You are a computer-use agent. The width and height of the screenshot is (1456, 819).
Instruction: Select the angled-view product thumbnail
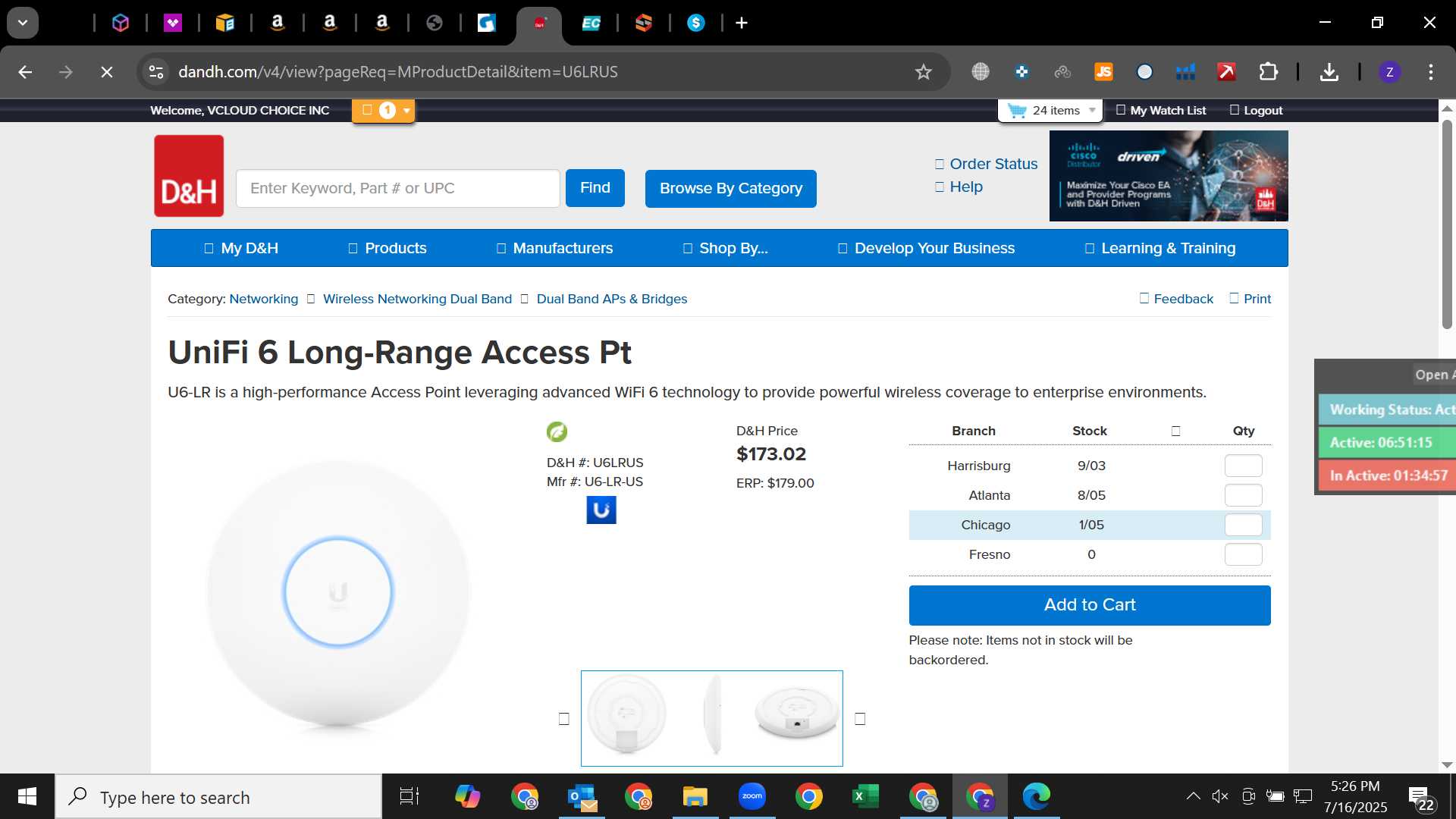point(795,713)
